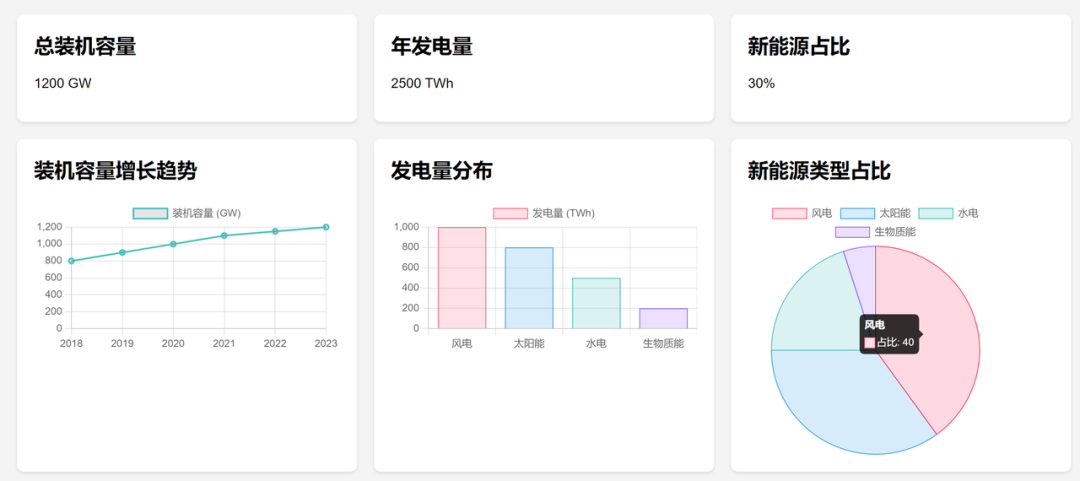Click the 占比: 40 tooltip text

pyautogui.click(x=895, y=342)
